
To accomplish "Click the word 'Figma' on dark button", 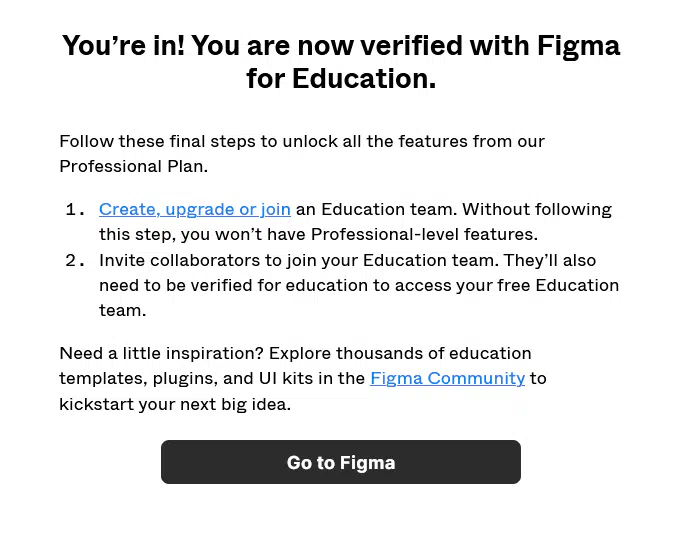I will (367, 463).
